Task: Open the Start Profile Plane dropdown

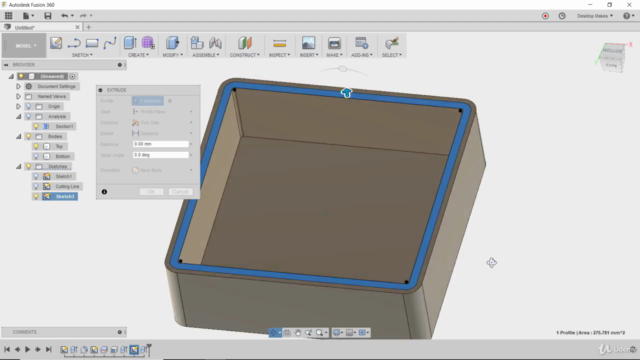Action: click(162, 111)
